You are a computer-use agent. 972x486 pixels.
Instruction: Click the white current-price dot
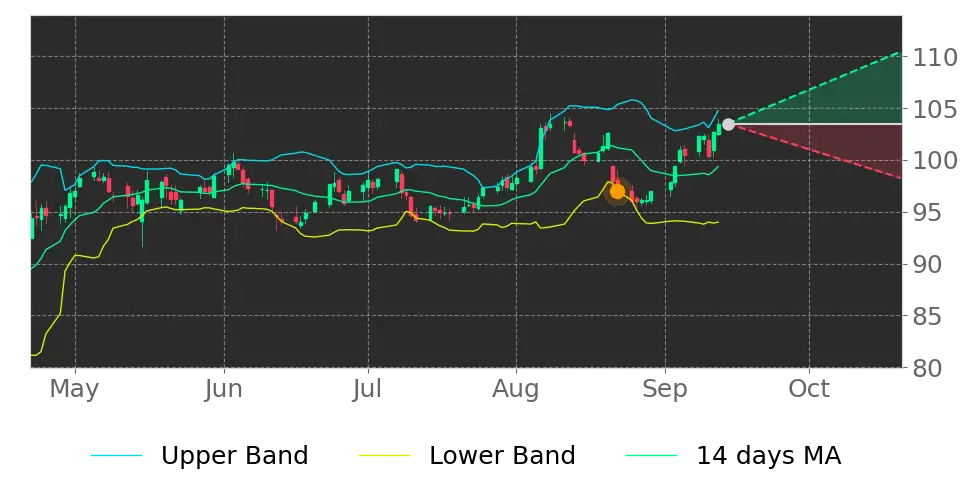(x=728, y=125)
